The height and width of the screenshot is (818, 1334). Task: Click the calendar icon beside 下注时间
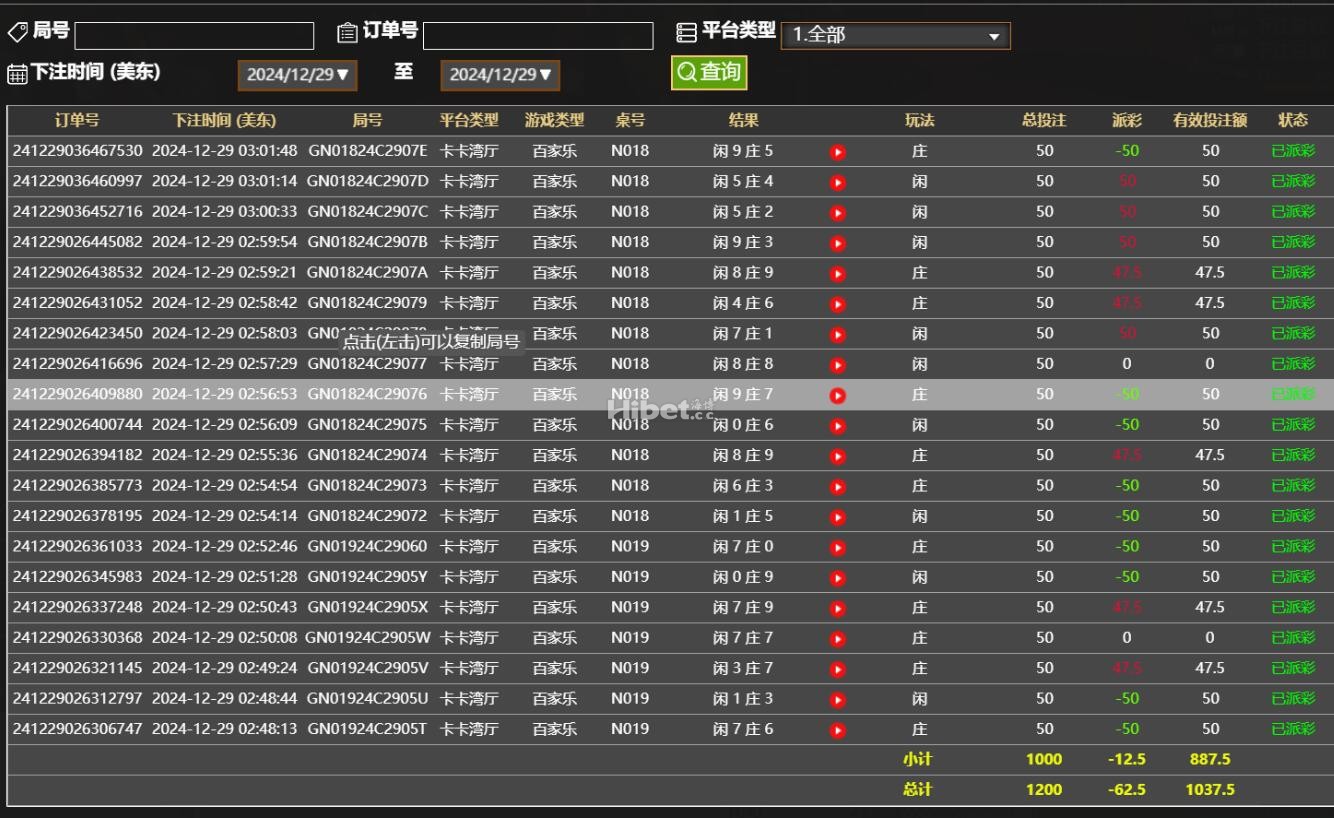17,73
